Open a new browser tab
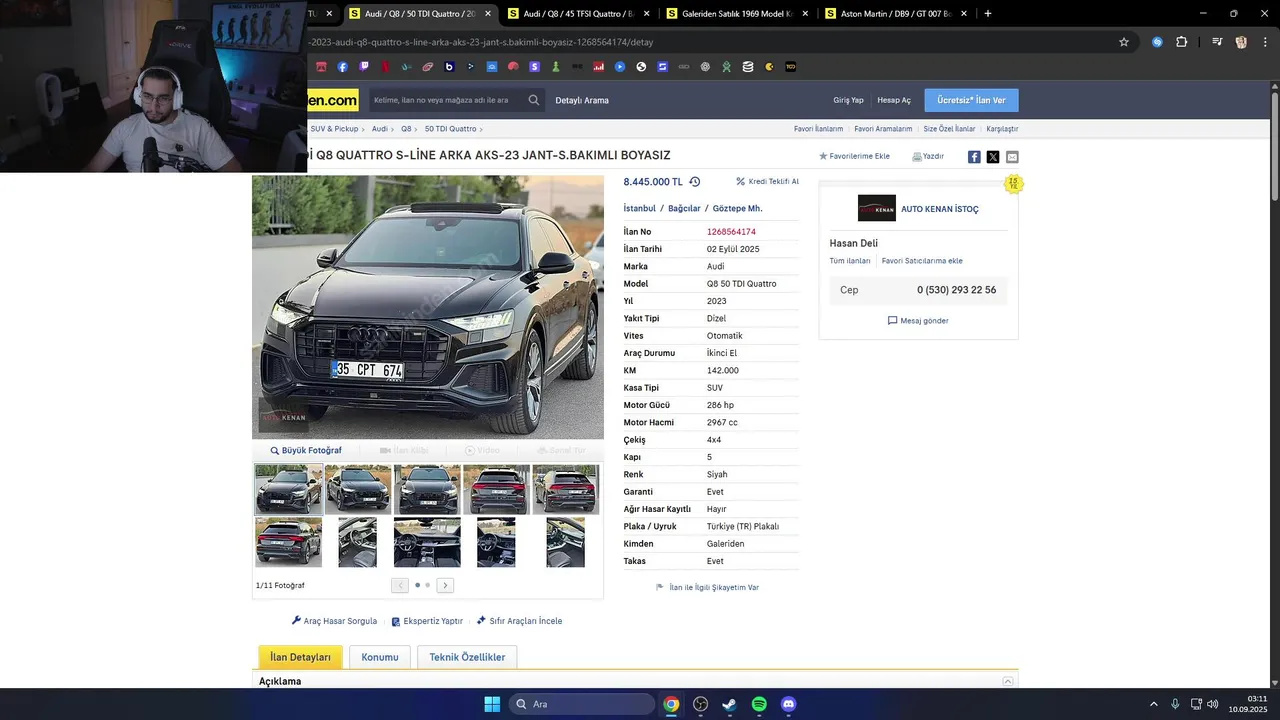Viewport: 1280px width, 720px height. 988,14
